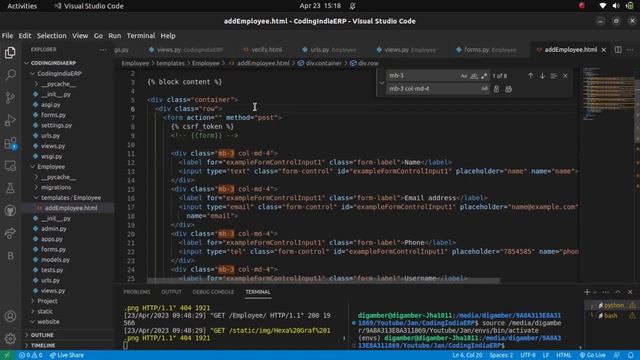Click the Replace single match icon
Screen dimensions: 640x360
coord(496,89)
